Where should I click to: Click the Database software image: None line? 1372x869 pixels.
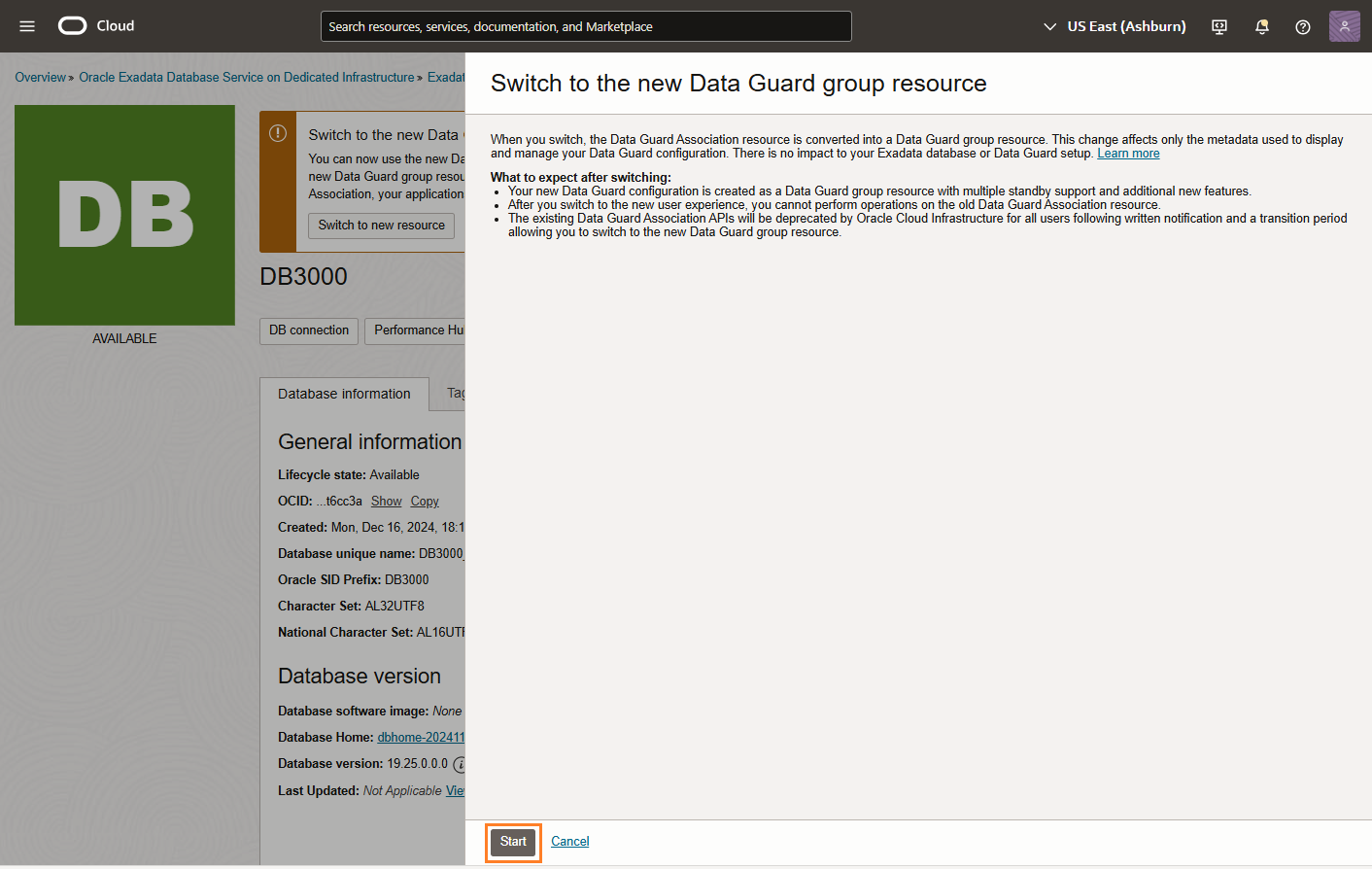click(x=370, y=712)
